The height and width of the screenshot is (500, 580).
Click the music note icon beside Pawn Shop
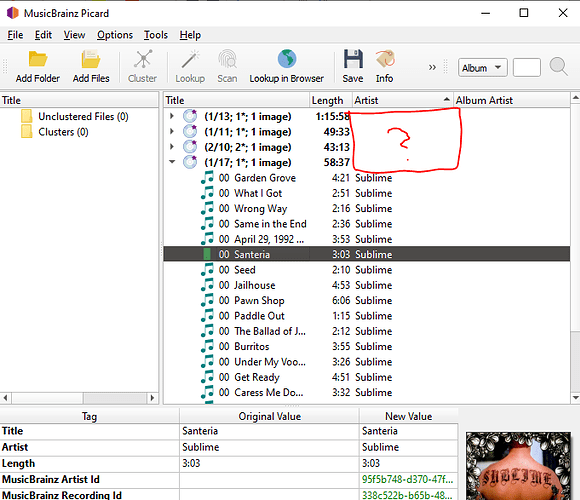208,300
